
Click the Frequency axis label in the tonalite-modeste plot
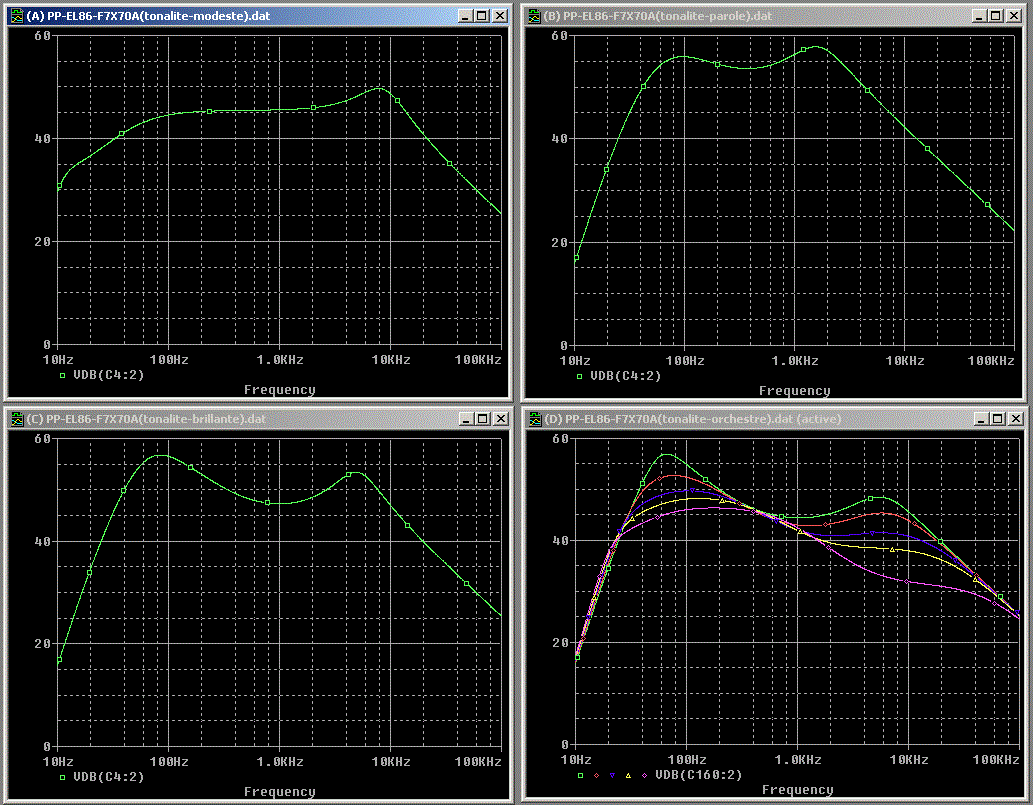coord(279,390)
